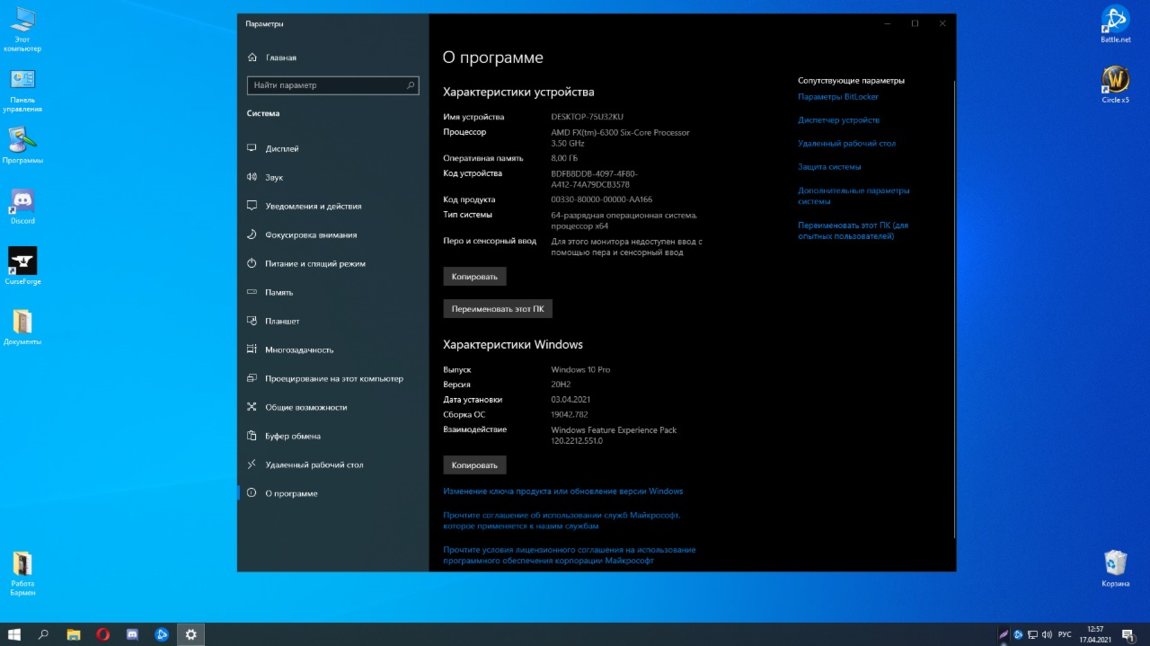This screenshot has width=1150, height=646.
Task: Select the Звук speaker icon
Action: 252,177
